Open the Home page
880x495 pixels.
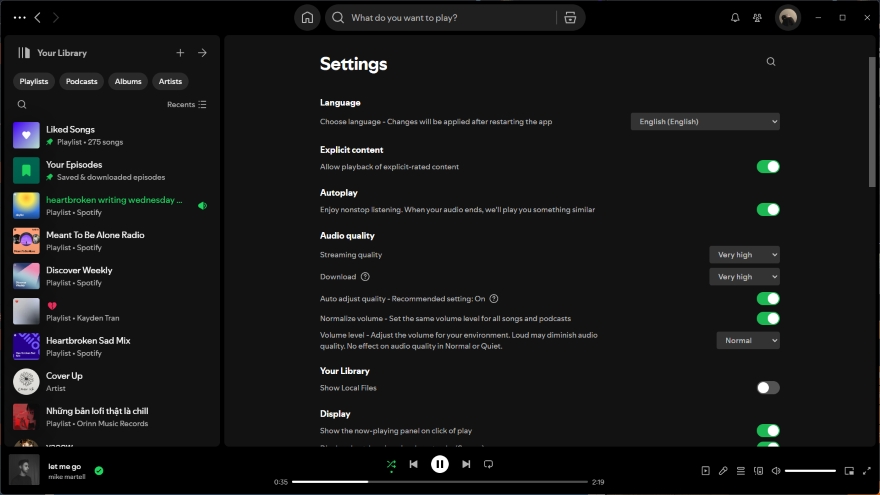click(x=307, y=17)
